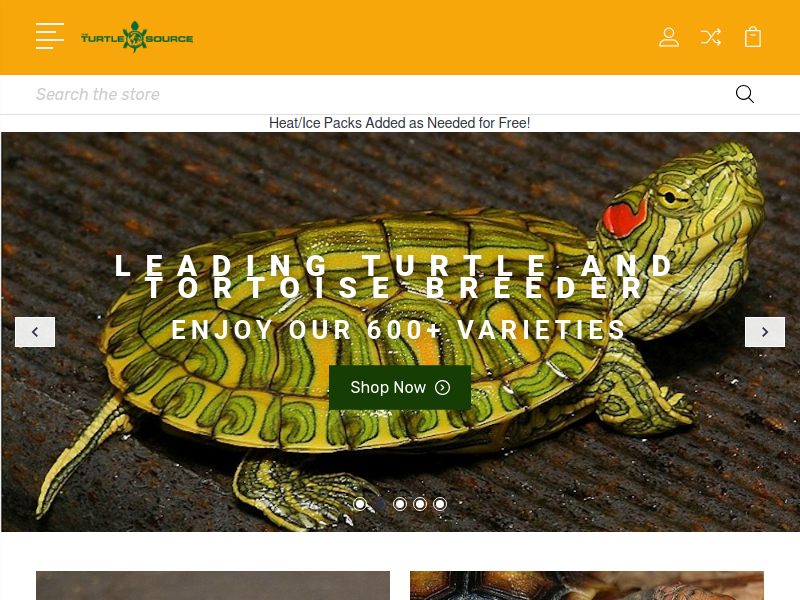Viewport: 800px width, 600px height.
Task: Go to previous slide with left arrow
Action: click(35, 332)
